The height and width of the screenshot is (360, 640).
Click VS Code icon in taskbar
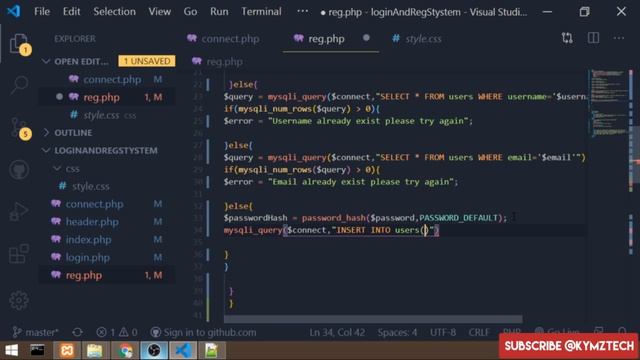point(183,350)
